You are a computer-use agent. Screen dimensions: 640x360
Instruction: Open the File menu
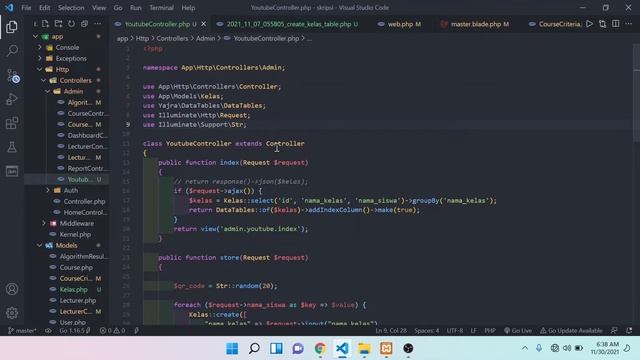pyautogui.click(x=26, y=8)
